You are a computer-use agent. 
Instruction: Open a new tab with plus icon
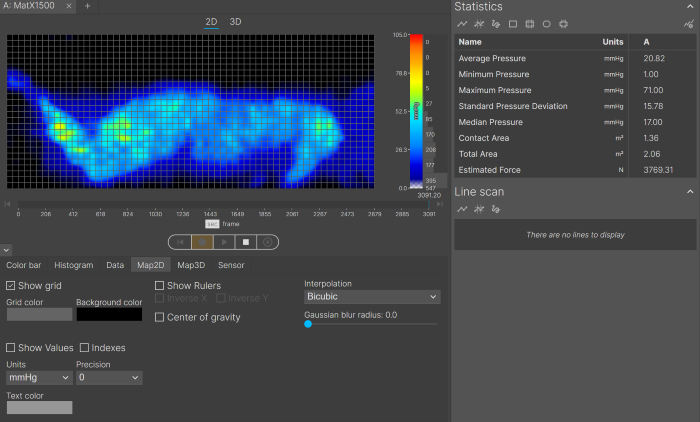[x=87, y=6]
